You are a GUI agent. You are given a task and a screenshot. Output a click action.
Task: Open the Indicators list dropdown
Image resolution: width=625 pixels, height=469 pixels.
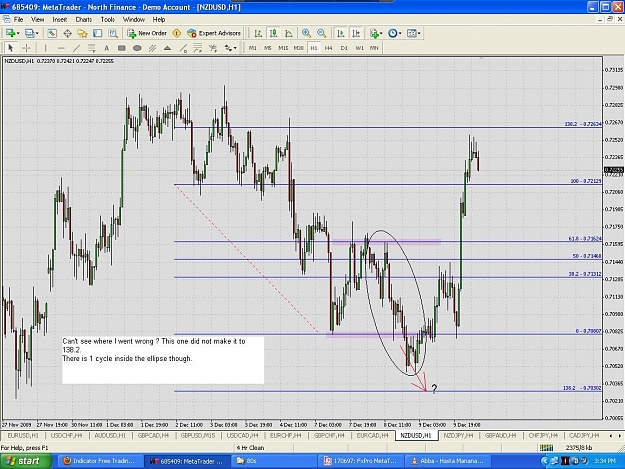tap(375, 33)
